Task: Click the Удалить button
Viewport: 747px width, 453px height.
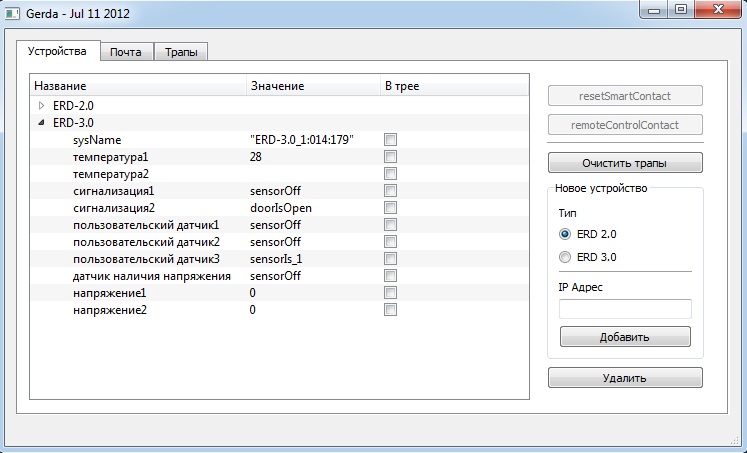Action: tap(625, 378)
